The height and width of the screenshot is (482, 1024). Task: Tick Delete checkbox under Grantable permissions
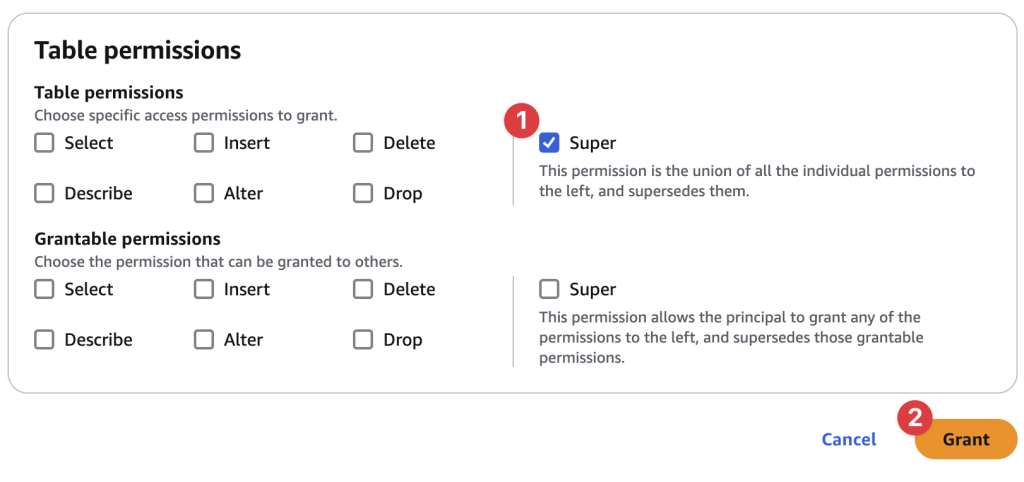pyautogui.click(x=363, y=289)
